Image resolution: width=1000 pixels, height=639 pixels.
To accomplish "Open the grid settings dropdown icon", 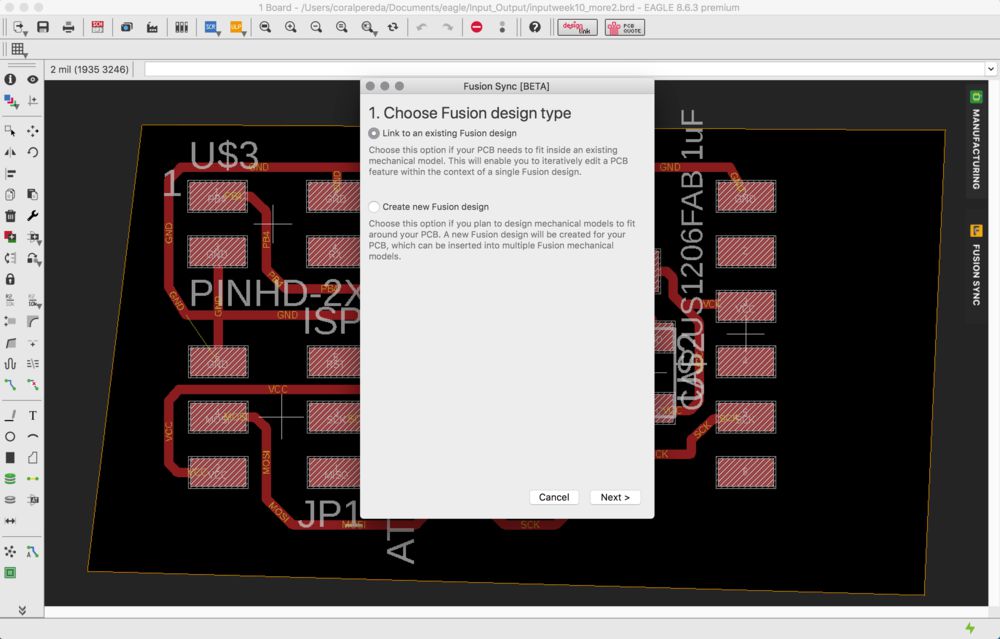I will coord(19,50).
